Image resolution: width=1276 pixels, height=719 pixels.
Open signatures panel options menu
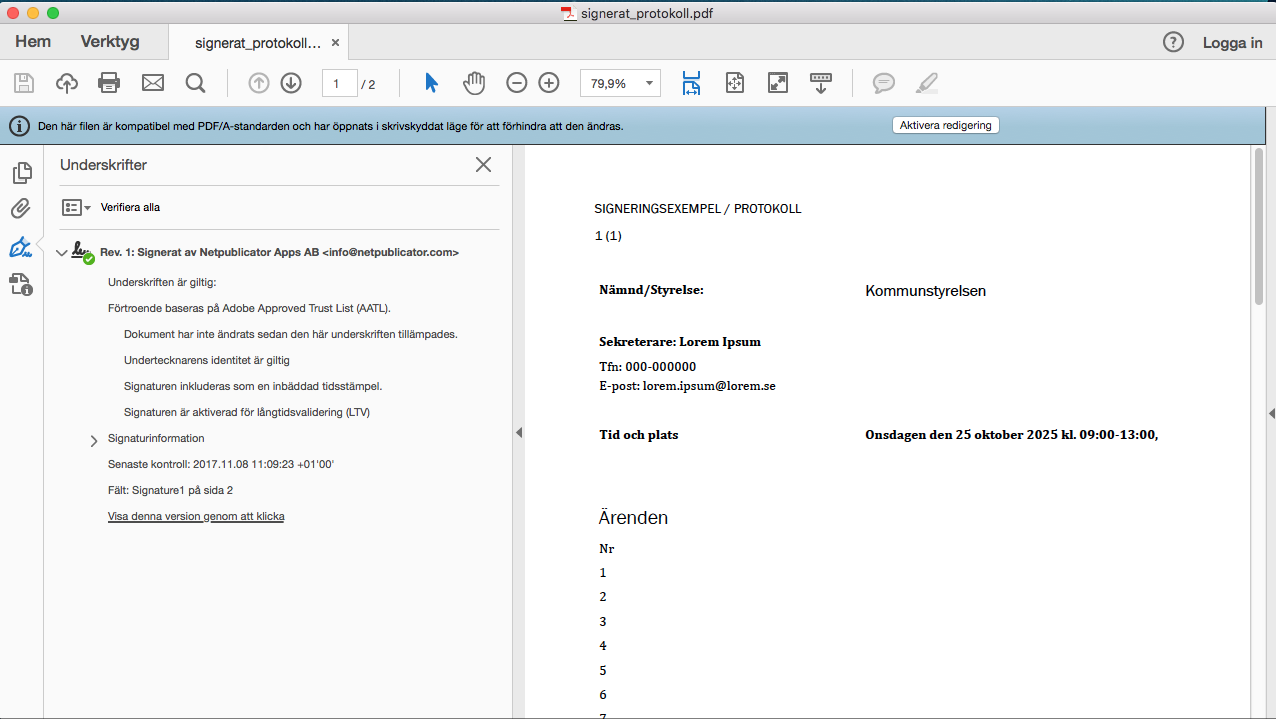pos(76,207)
